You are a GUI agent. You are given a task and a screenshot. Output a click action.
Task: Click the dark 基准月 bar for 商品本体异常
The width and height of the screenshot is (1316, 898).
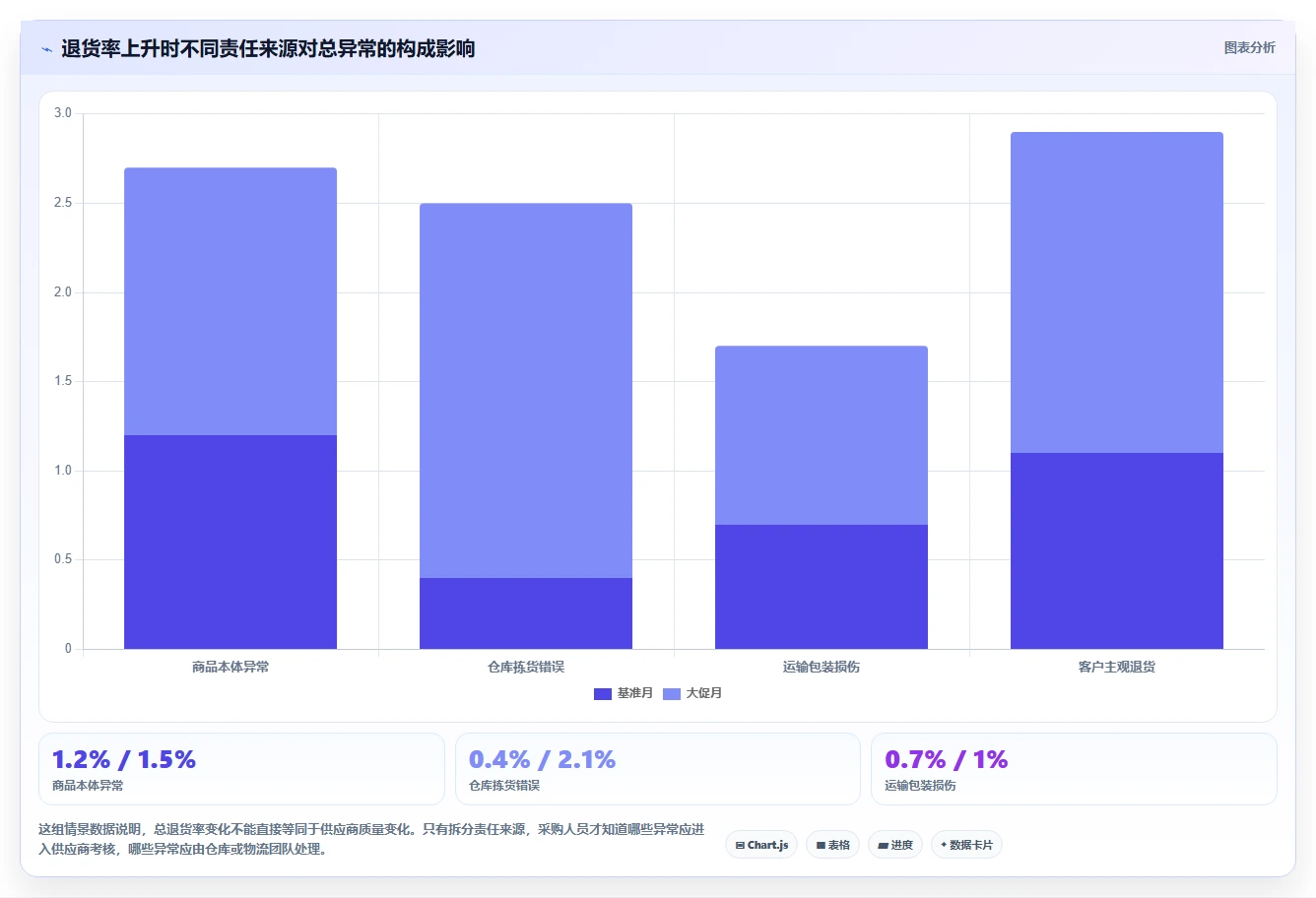[x=230, y=542]
